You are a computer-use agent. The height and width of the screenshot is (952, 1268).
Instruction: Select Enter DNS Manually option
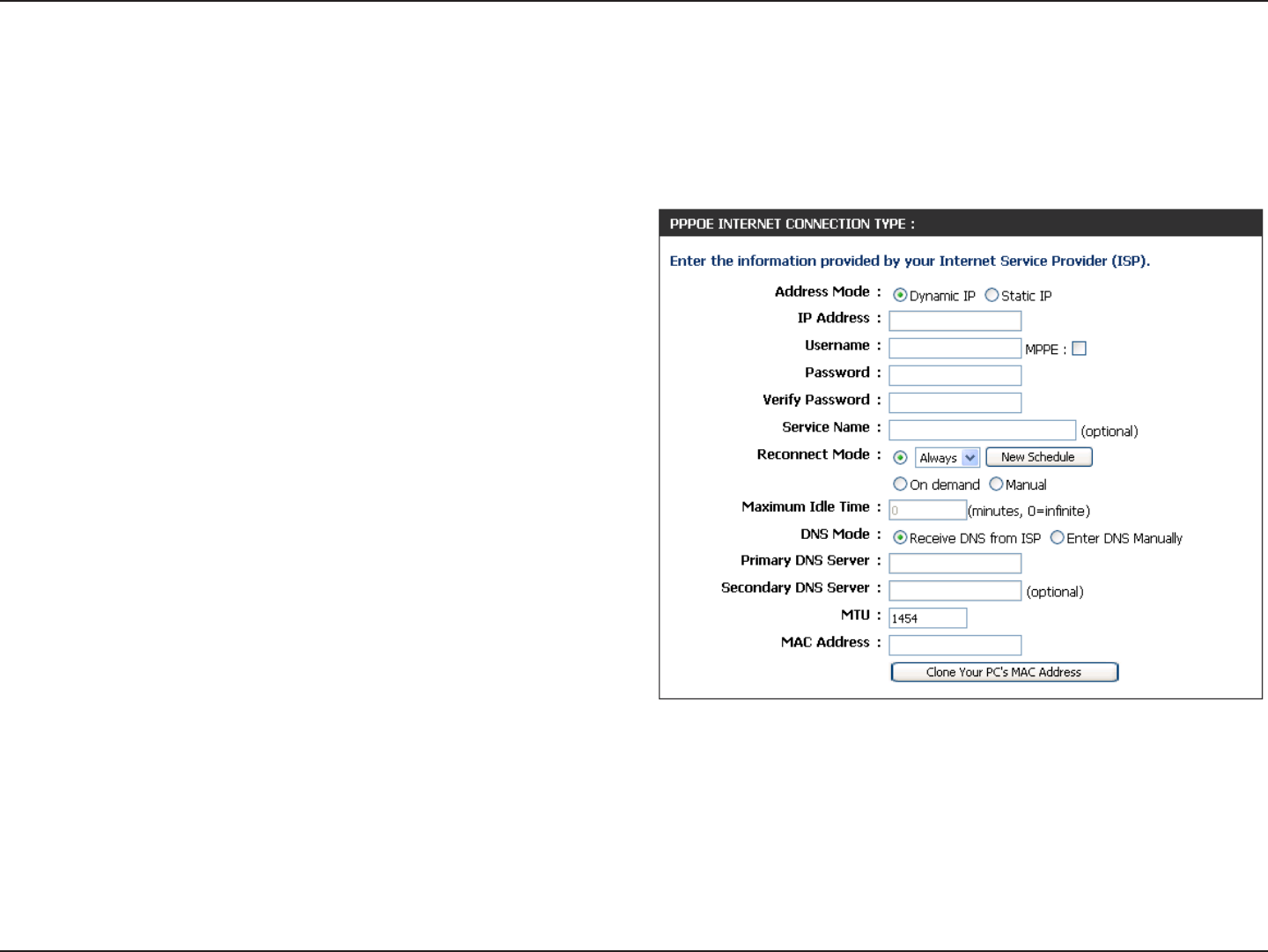1057,537
